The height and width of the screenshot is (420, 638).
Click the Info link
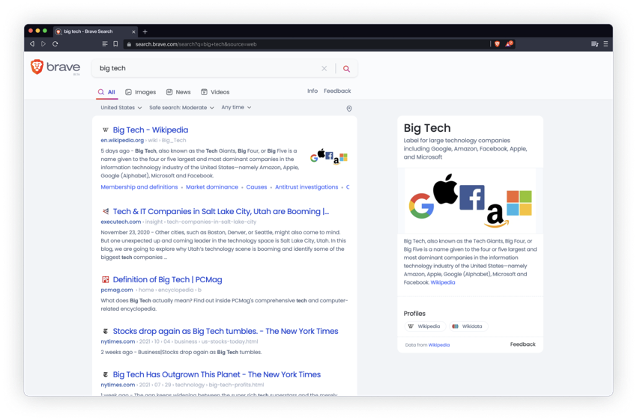tap(312, 91)
